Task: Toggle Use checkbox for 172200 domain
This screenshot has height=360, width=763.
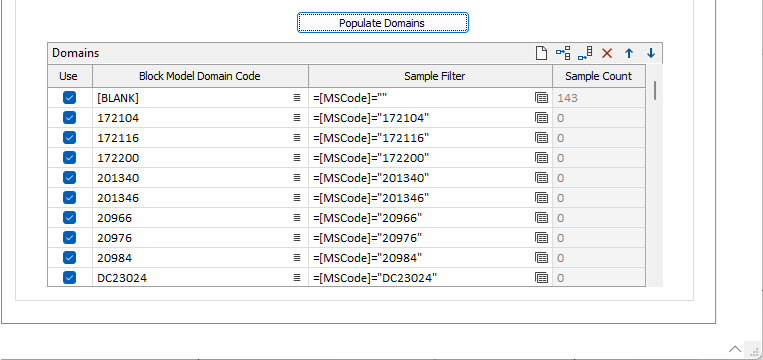Action: [70, 158]
